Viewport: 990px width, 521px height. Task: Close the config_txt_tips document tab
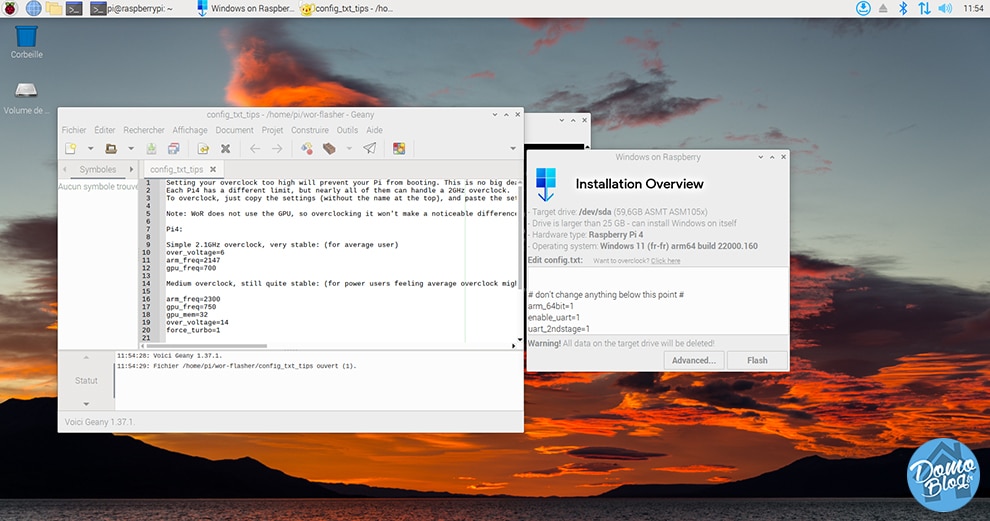[x=213, y=169]
